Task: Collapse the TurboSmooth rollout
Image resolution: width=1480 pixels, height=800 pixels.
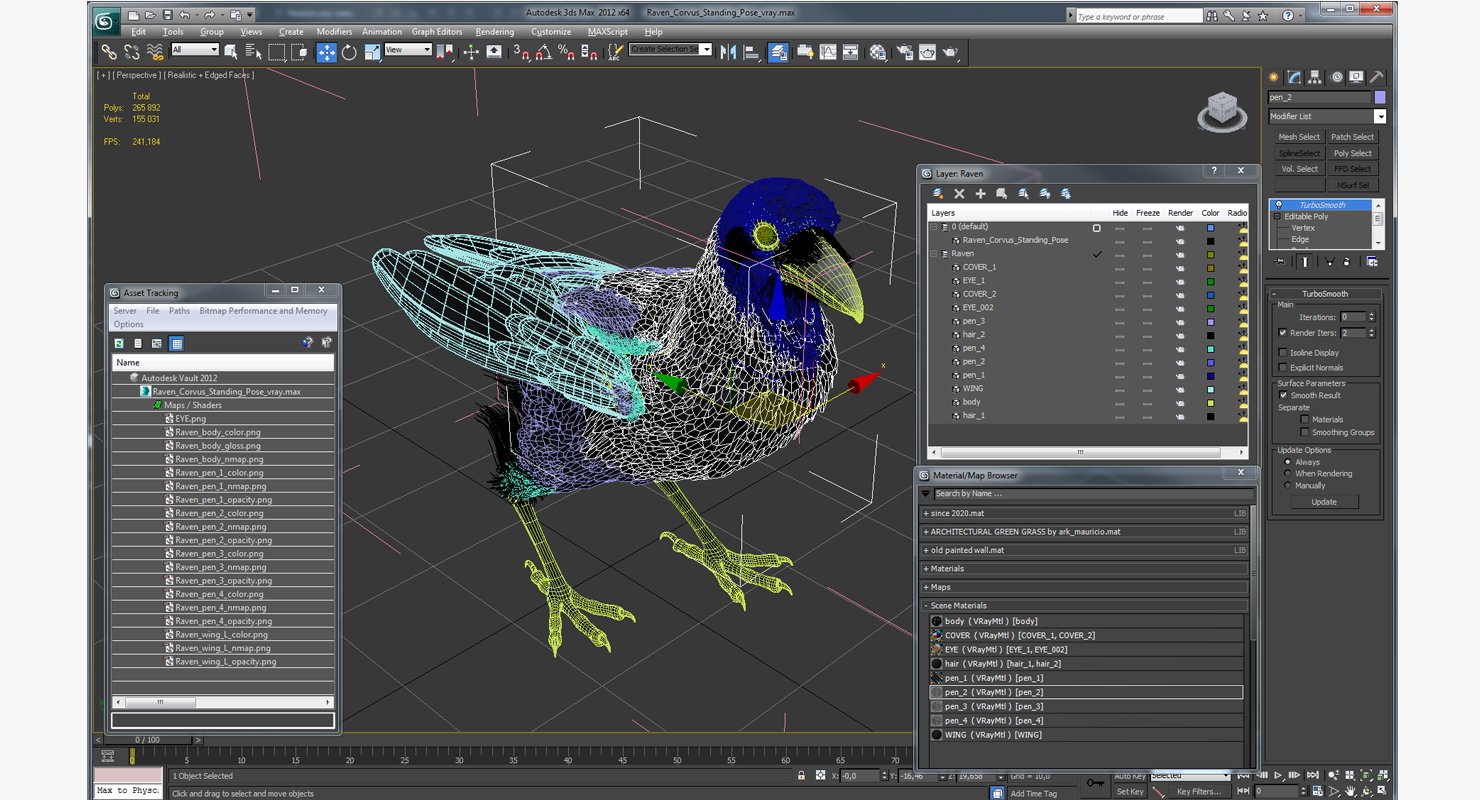Action: coord(1324,294)
